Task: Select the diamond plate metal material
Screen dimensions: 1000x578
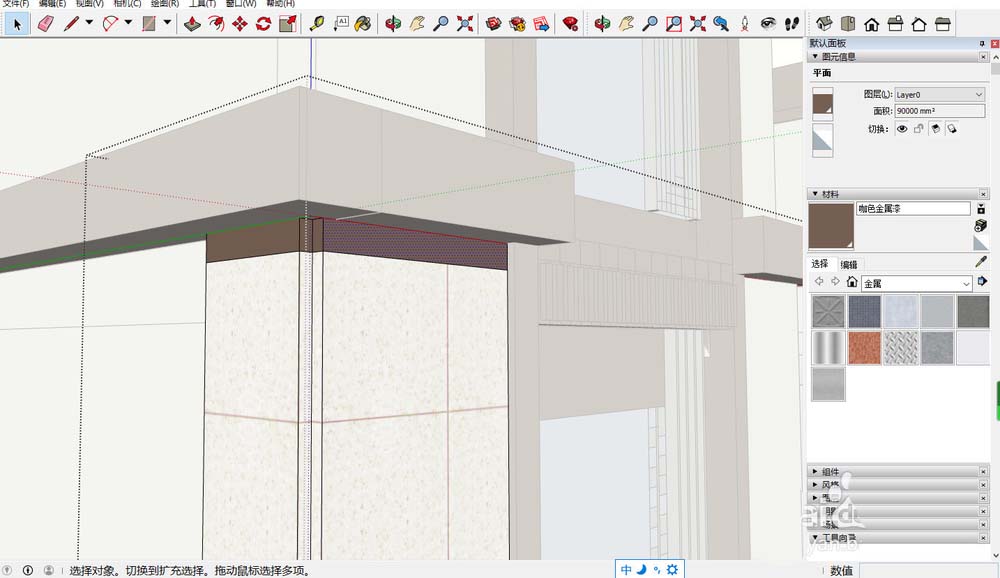Action: point(901,348)
